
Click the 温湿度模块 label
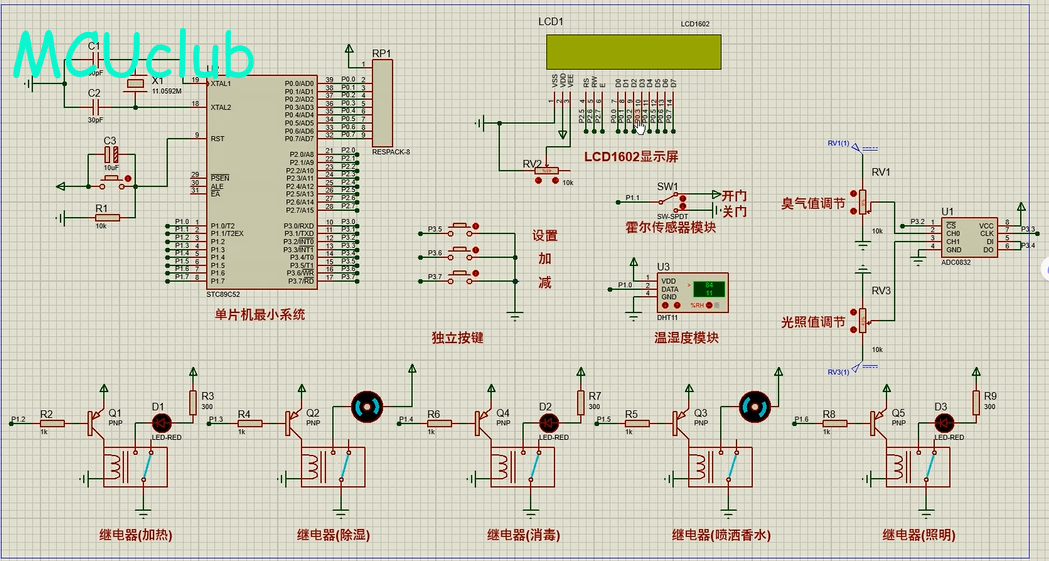(x=686, y=338)
